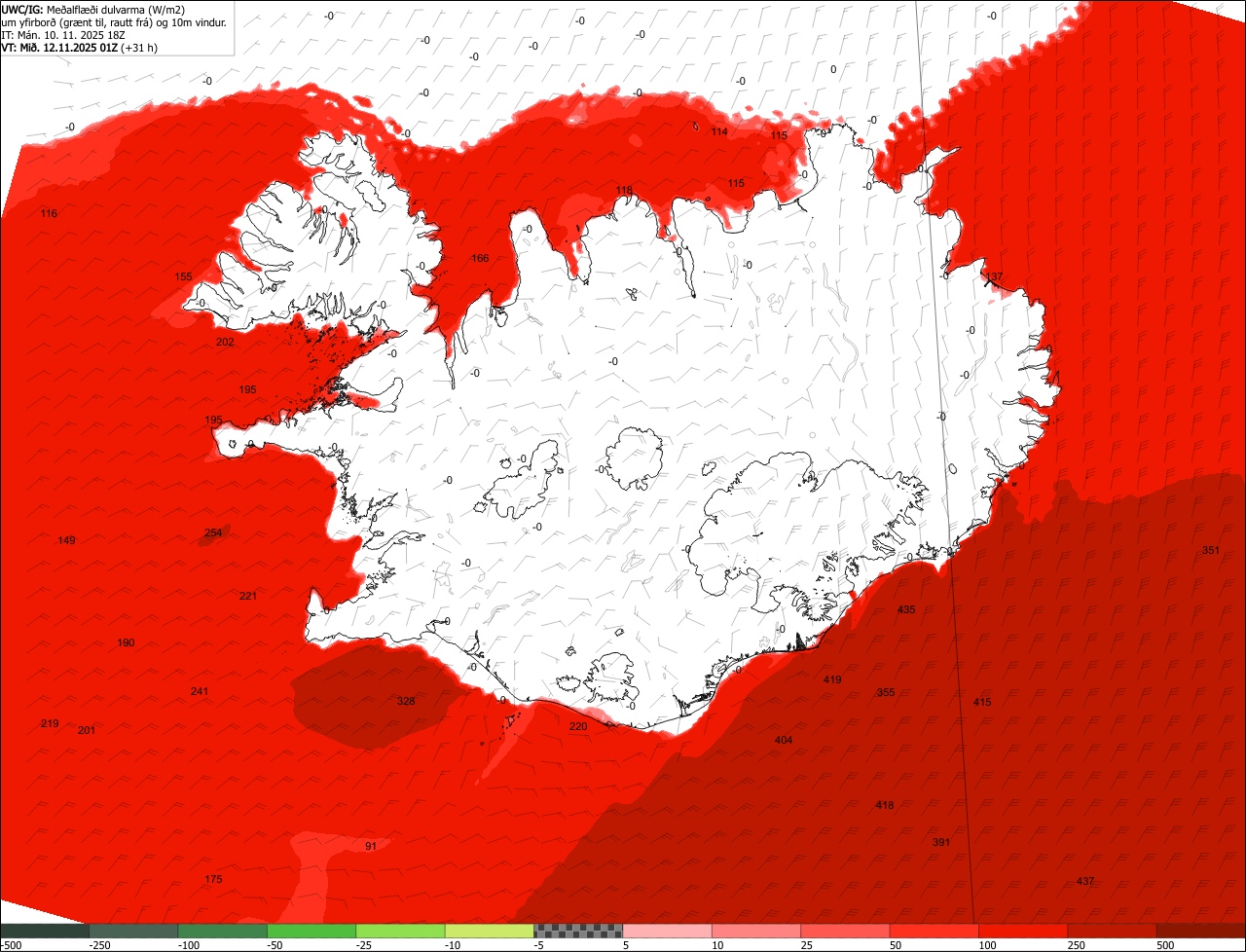Select the flux value 328 in the dark patch

point(406,701)
